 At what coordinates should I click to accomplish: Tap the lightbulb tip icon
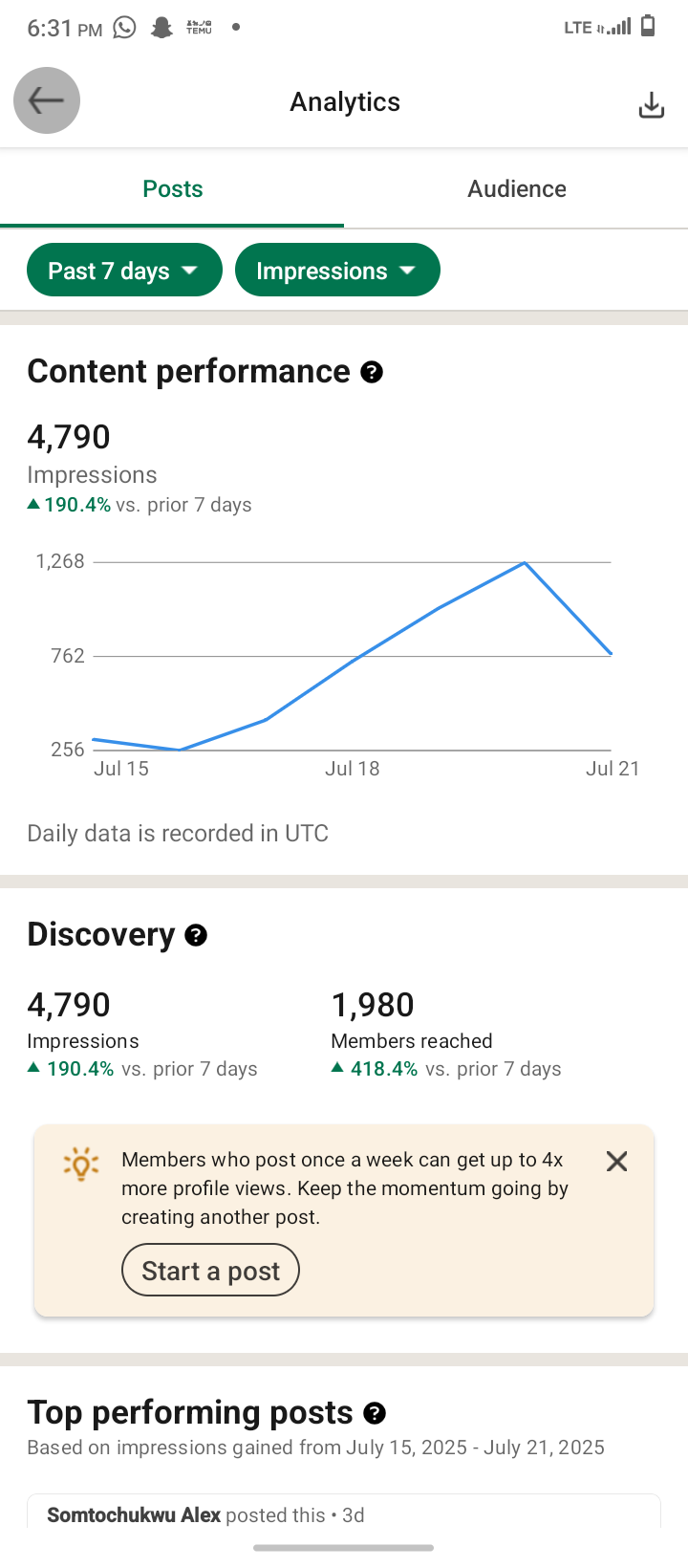[80, 1164]
